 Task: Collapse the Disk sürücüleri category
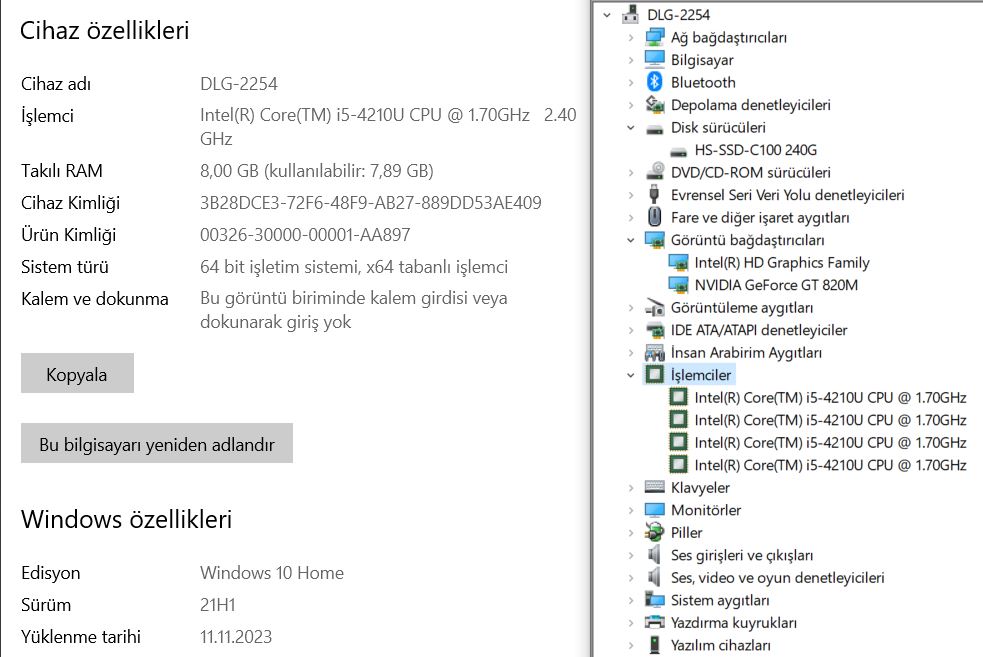[631, 128]
